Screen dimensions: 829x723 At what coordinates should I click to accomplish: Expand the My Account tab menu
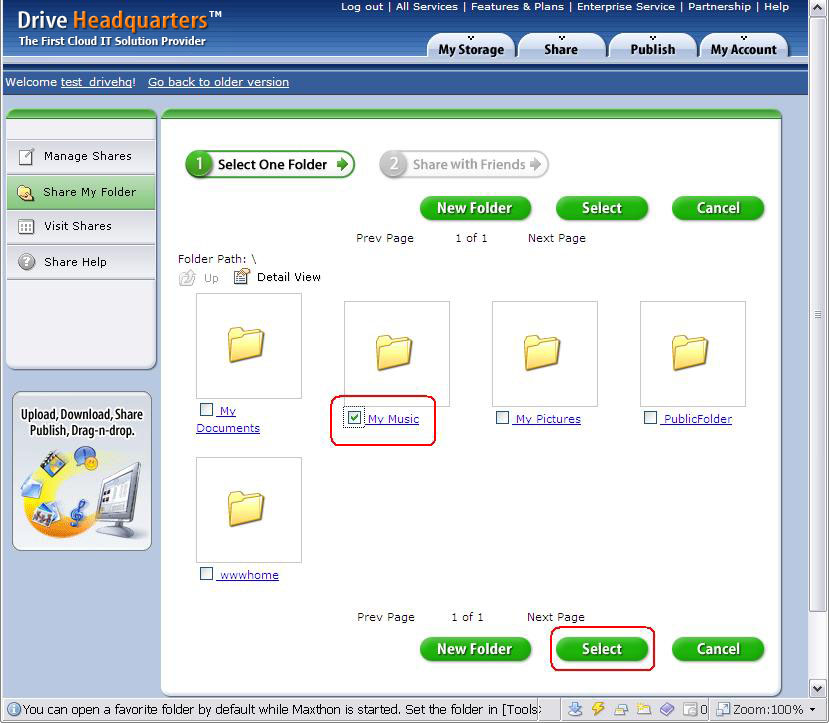pos(743,48)
